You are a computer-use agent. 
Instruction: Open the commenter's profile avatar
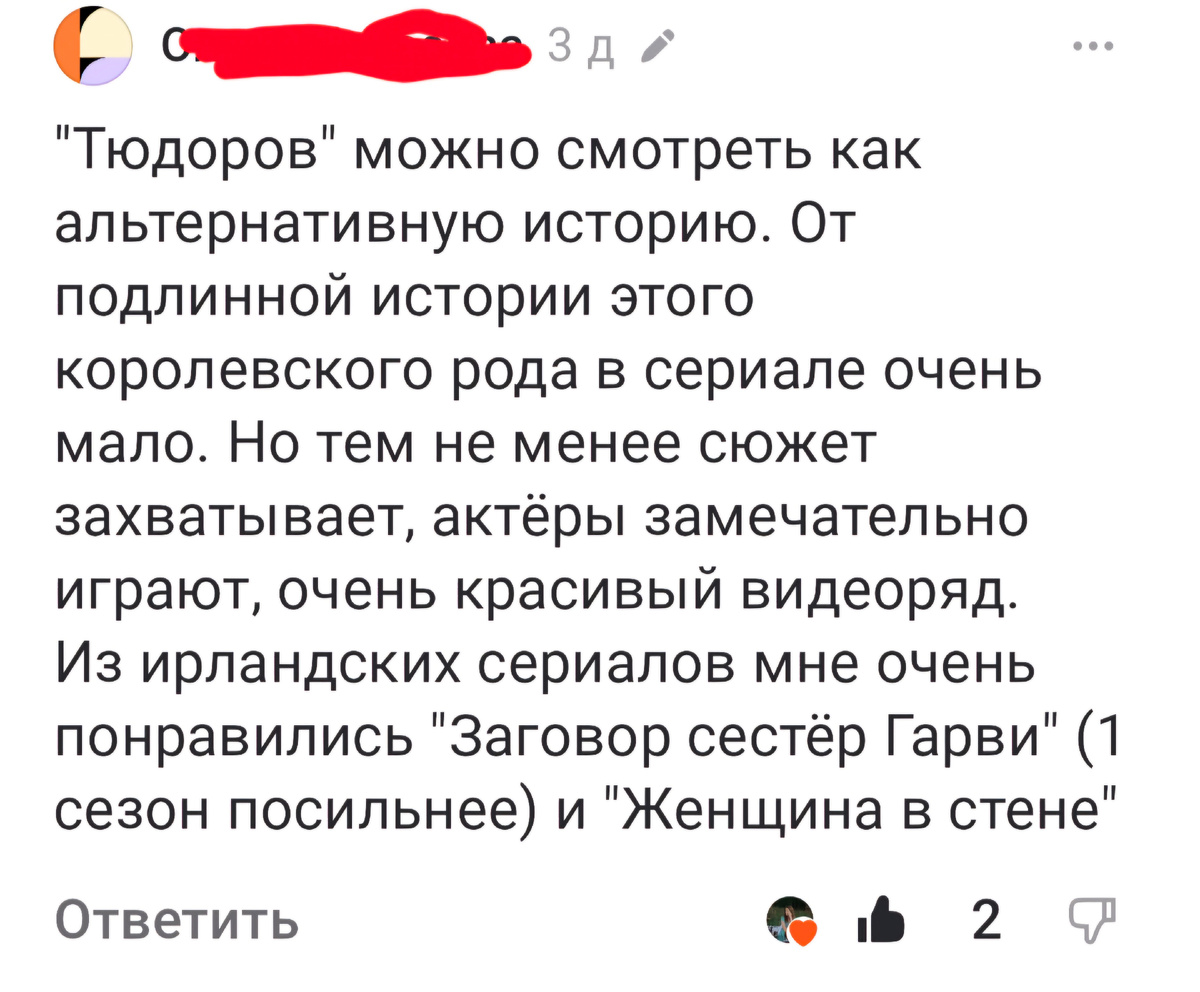pyautogui.click(x=92, y=48)
